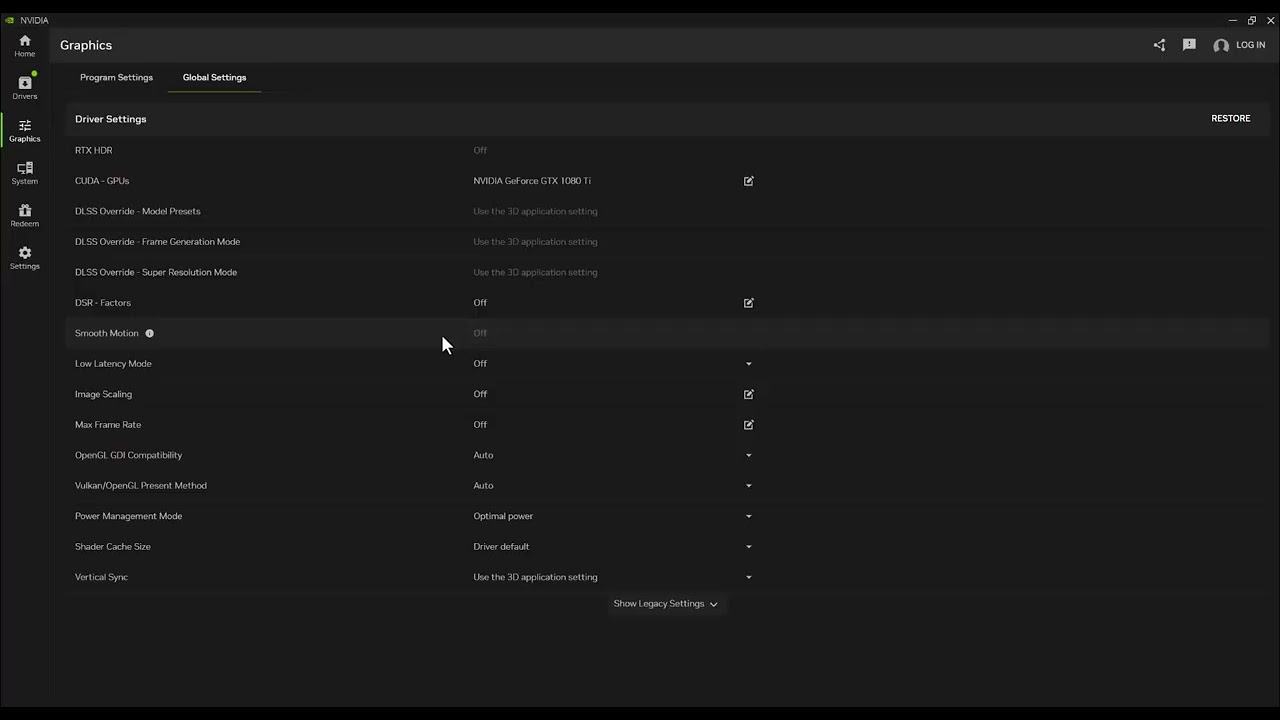This screenshot has height=720, width=1280.
Task: Edit the DSR - Factors setting
Action: point(748,303)
